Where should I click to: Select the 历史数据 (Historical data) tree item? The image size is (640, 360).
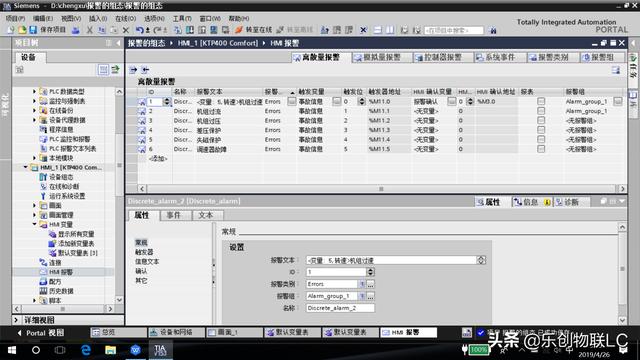[61, 291]
